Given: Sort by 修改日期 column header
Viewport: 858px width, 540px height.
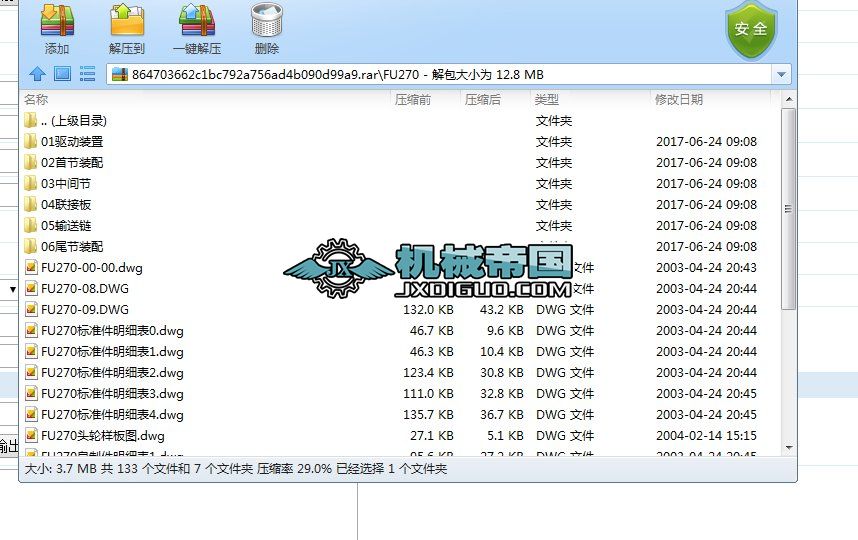Looking at the screenshot, I should (679, 100).
